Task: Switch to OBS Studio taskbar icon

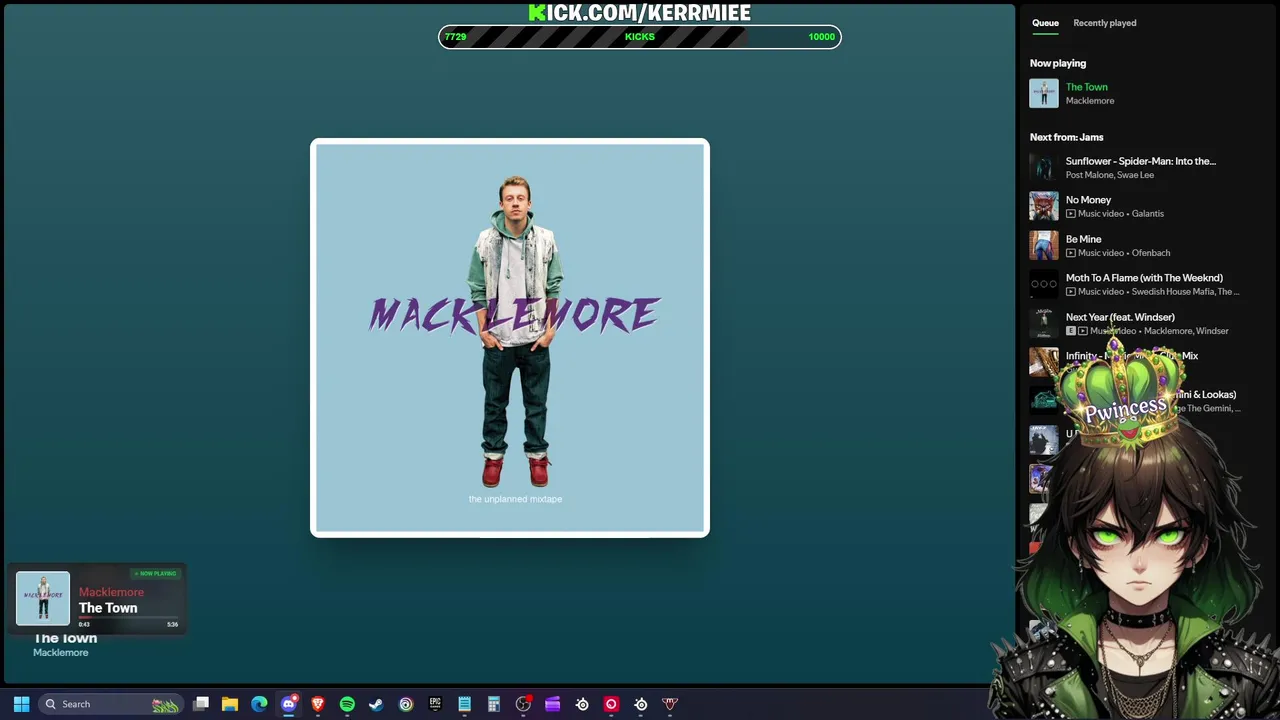Action: point(523,704)
